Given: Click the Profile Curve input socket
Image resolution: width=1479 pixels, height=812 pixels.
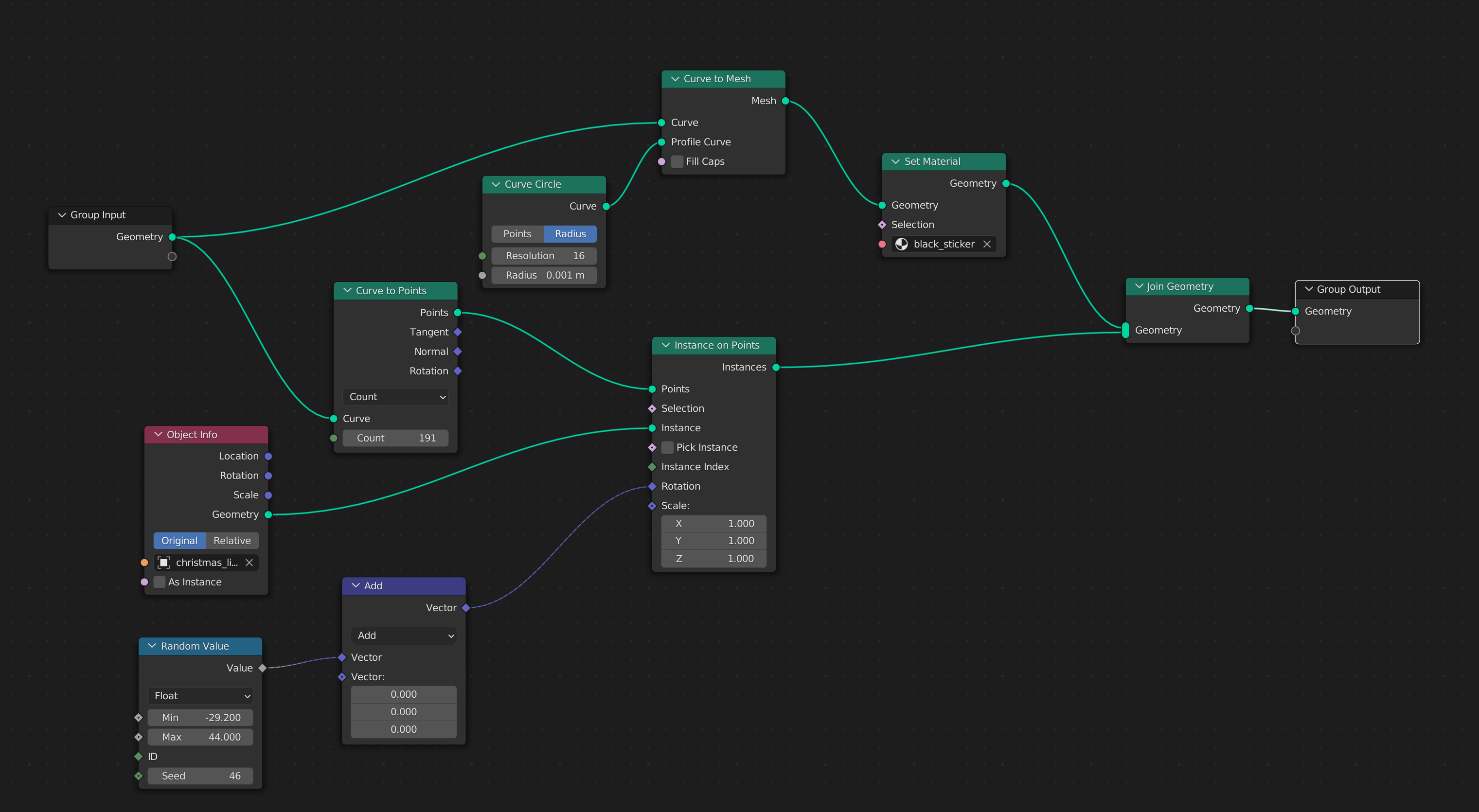Looking at the screenshot, I should tap(661, 142).
